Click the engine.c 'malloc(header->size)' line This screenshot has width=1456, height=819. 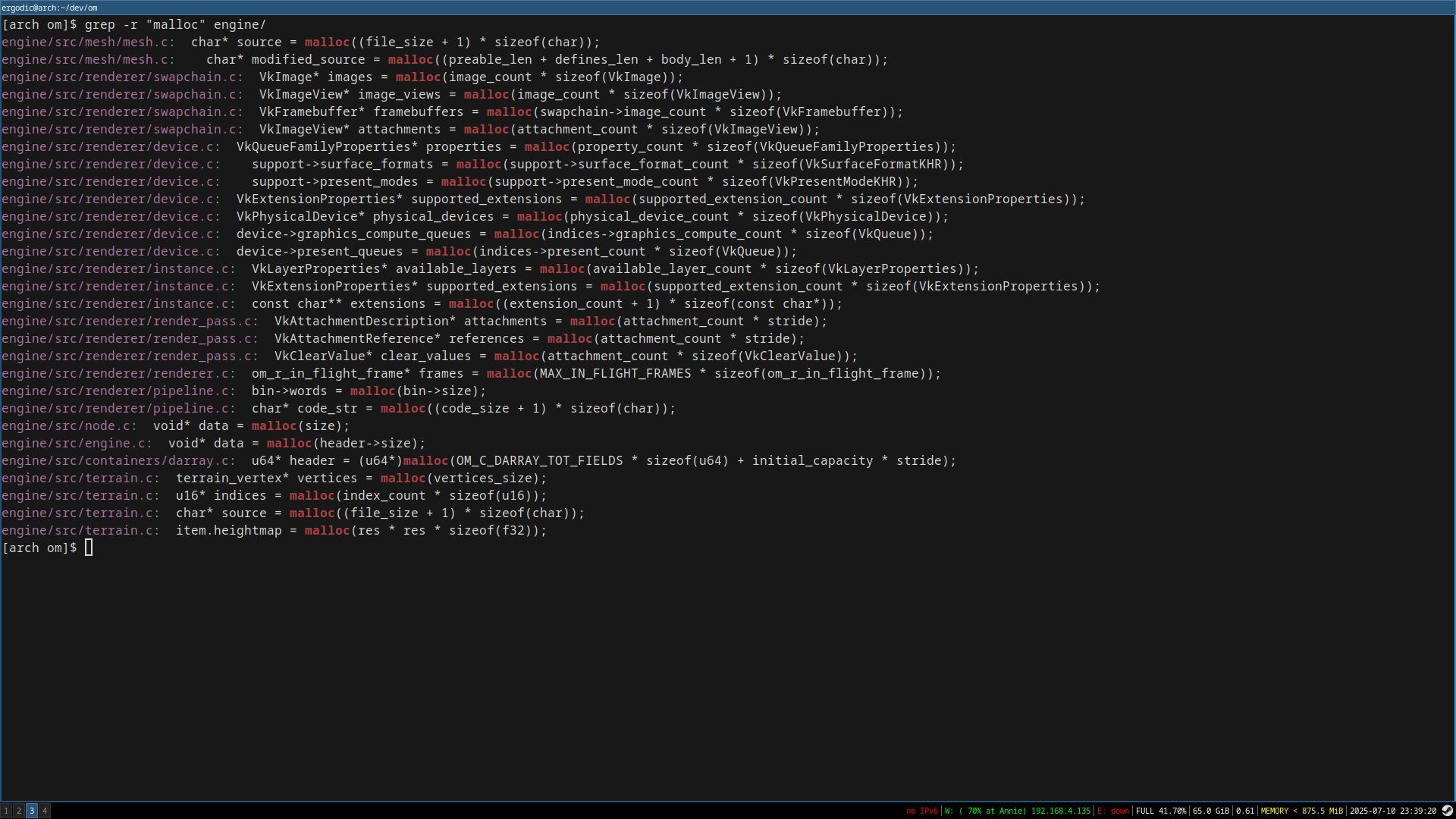213,444
